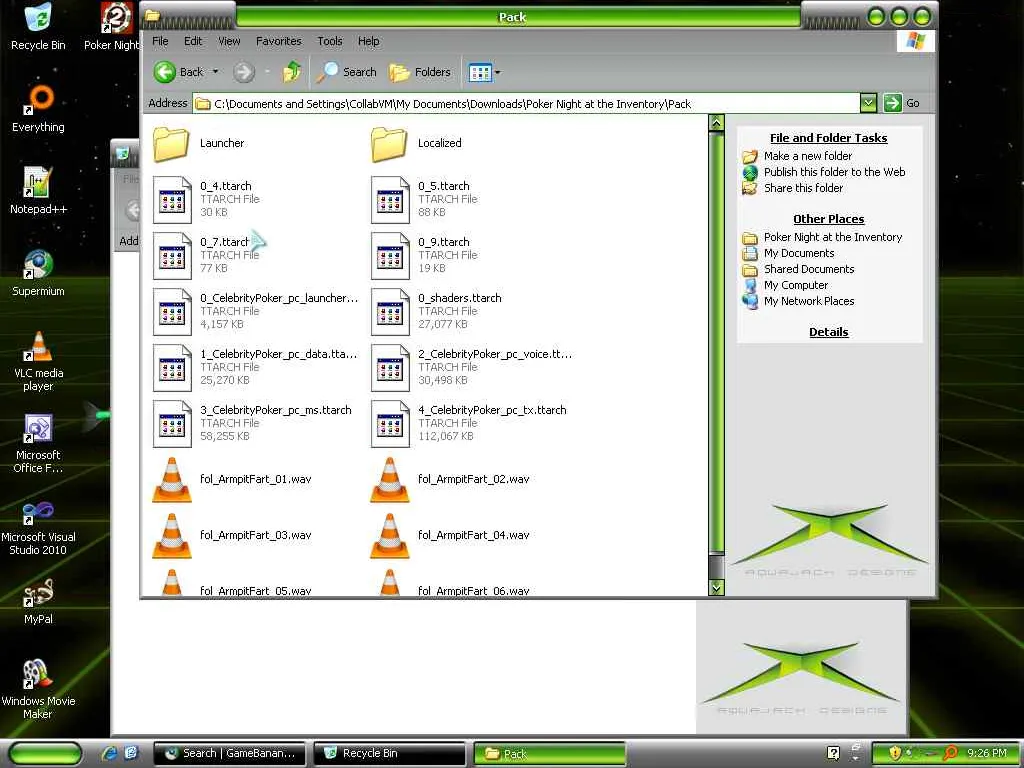Click the Views icon in toolbar
This screenshot has height=768, width=1024.
[480, 72]
